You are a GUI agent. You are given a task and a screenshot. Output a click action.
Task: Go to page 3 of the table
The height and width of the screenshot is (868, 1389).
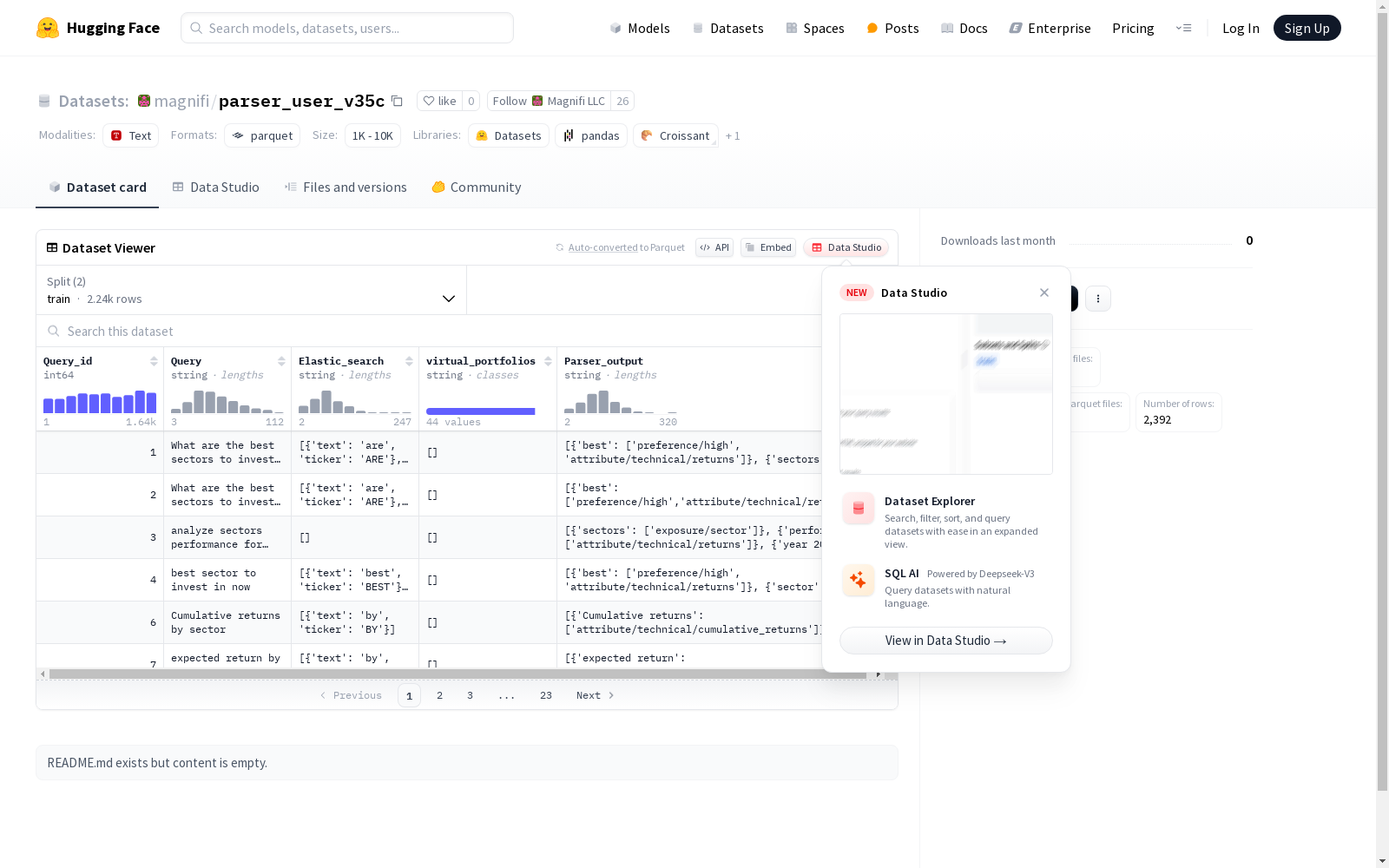tap(471, 695)
